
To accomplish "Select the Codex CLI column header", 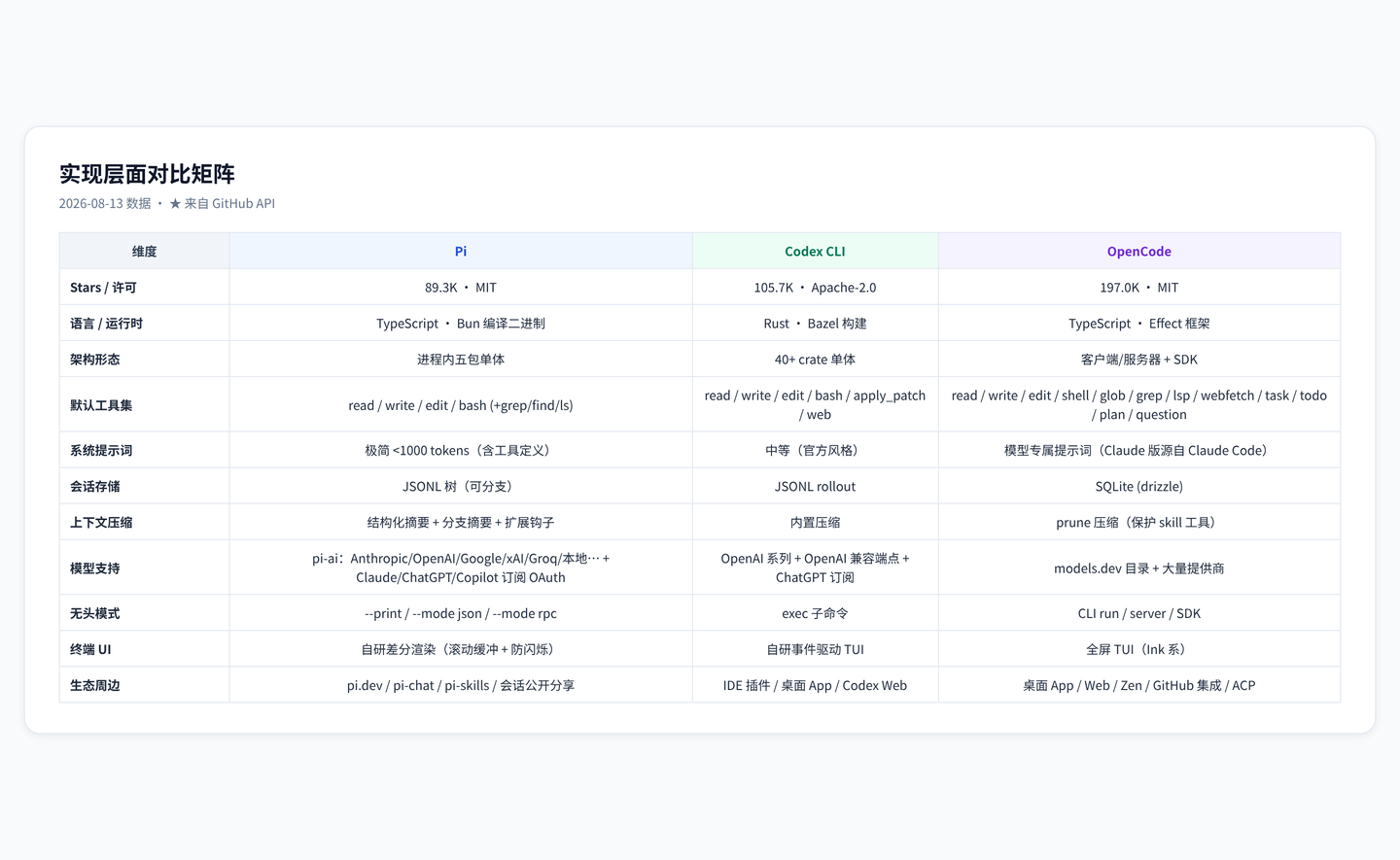I will [x=815, y=251].
